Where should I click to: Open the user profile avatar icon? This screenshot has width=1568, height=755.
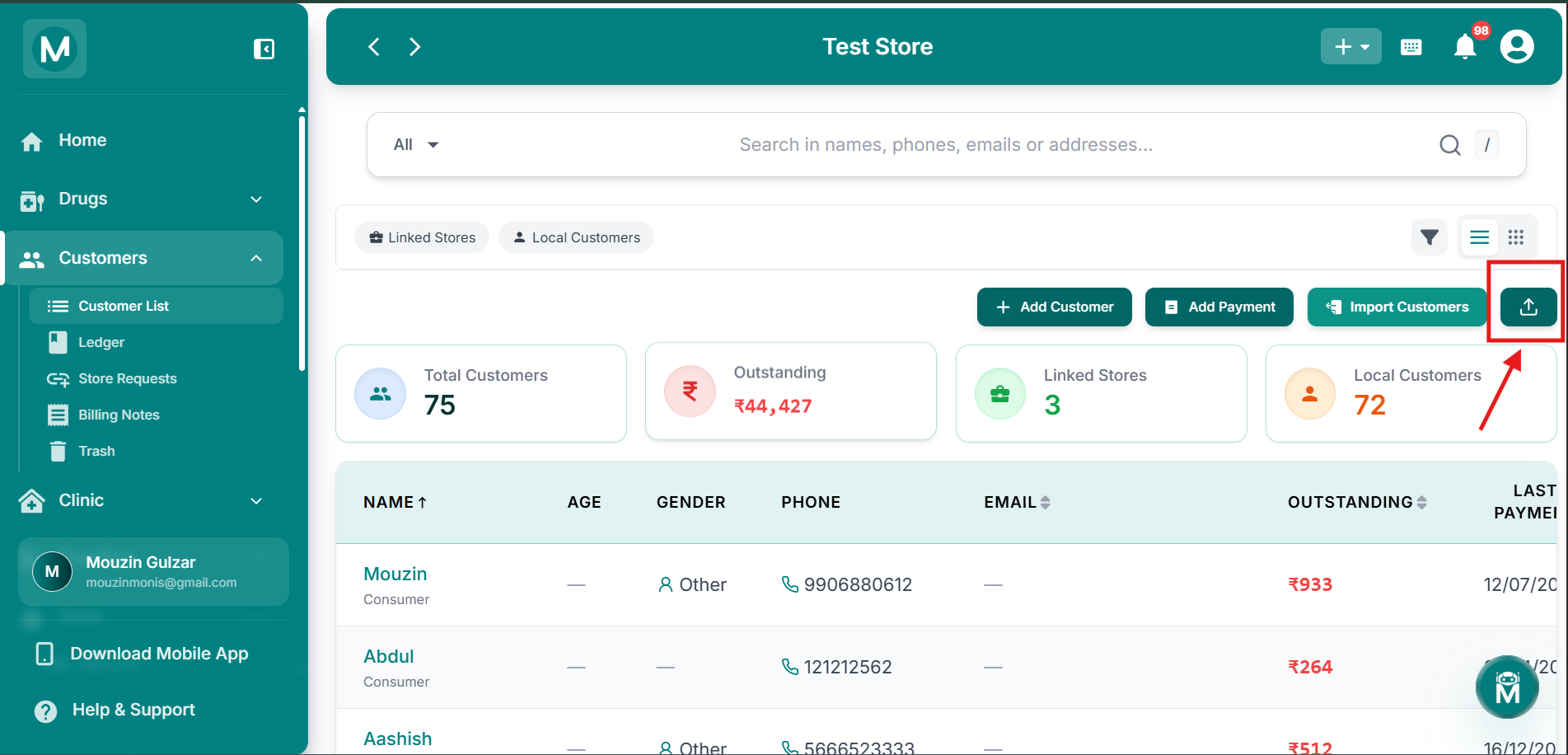click(x=1517, y=47)
